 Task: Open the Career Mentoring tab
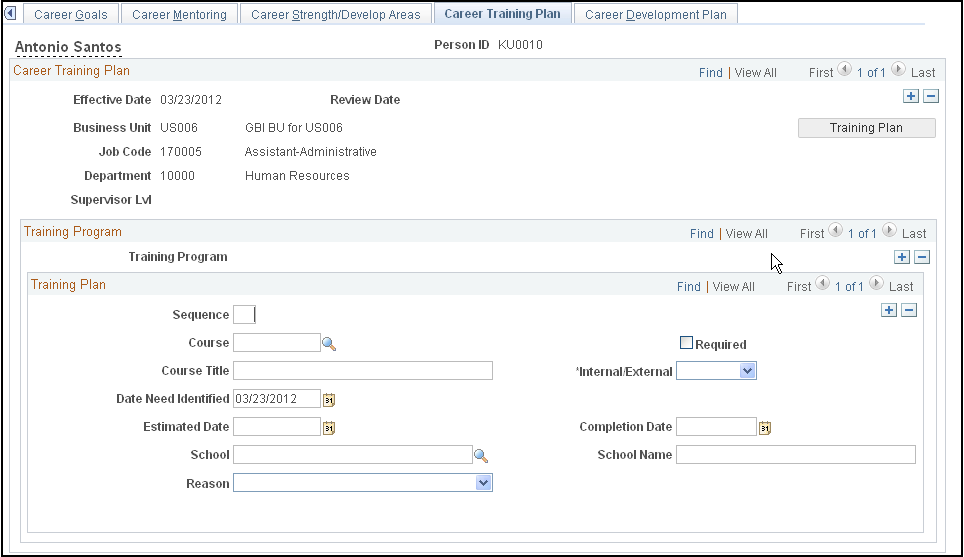pyautogui.click(x=180, y=14)
